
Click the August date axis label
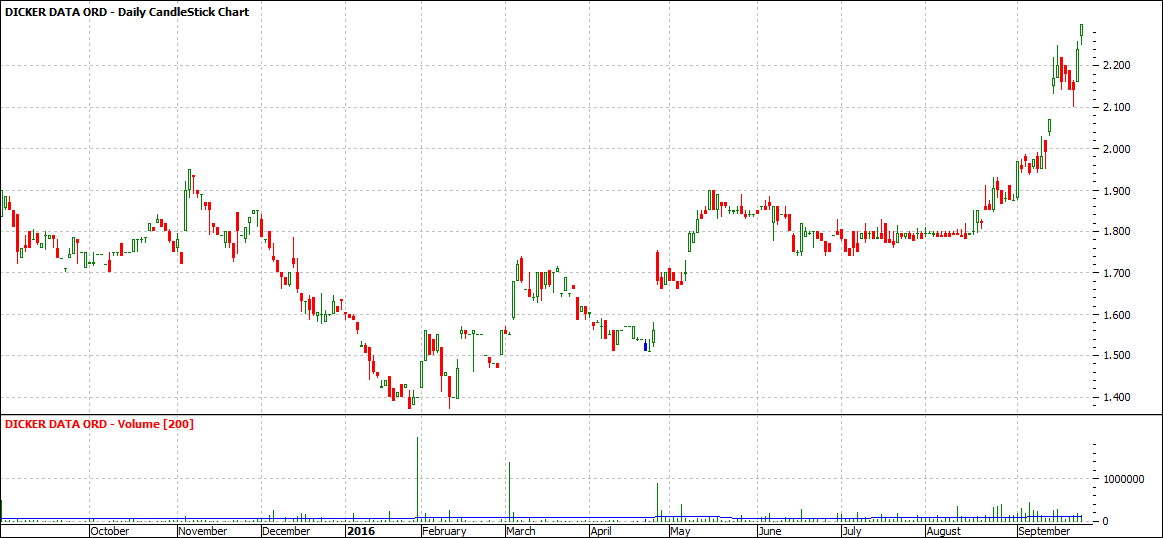943,531
